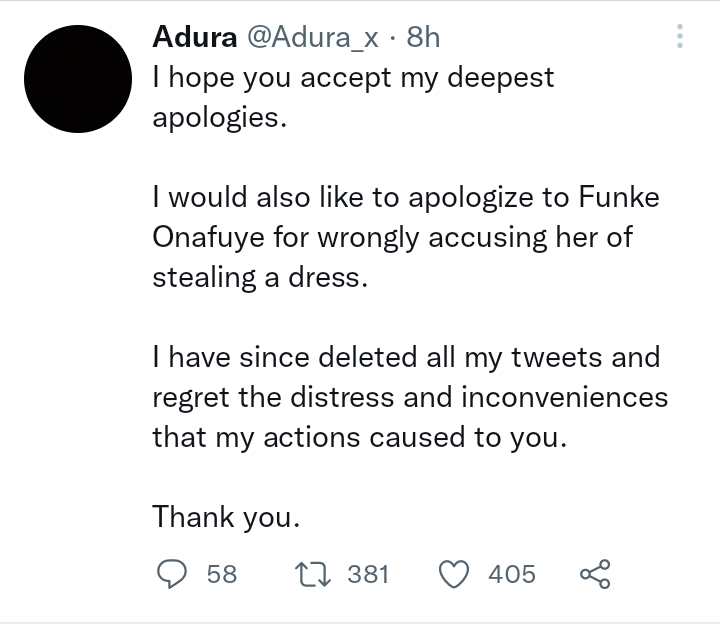This screenshot has height=626, width=720.
Task: Click the retweet count 381
Action: click(x=368, y=574)
